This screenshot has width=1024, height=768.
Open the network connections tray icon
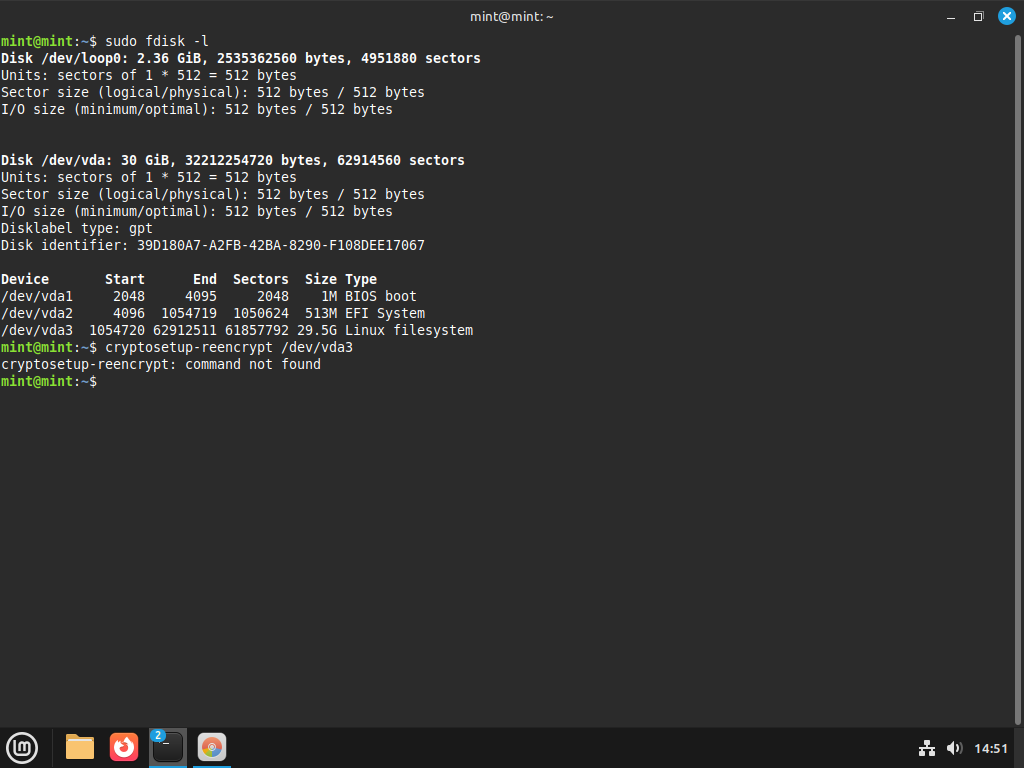coord(927,748)
